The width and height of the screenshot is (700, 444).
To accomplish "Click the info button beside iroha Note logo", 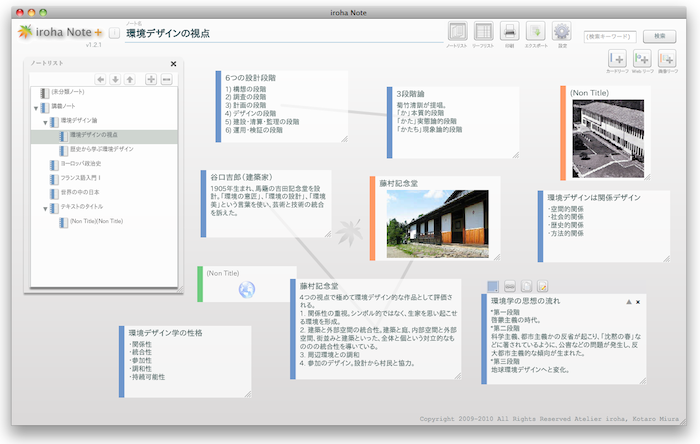I will (x=114, y=33).
